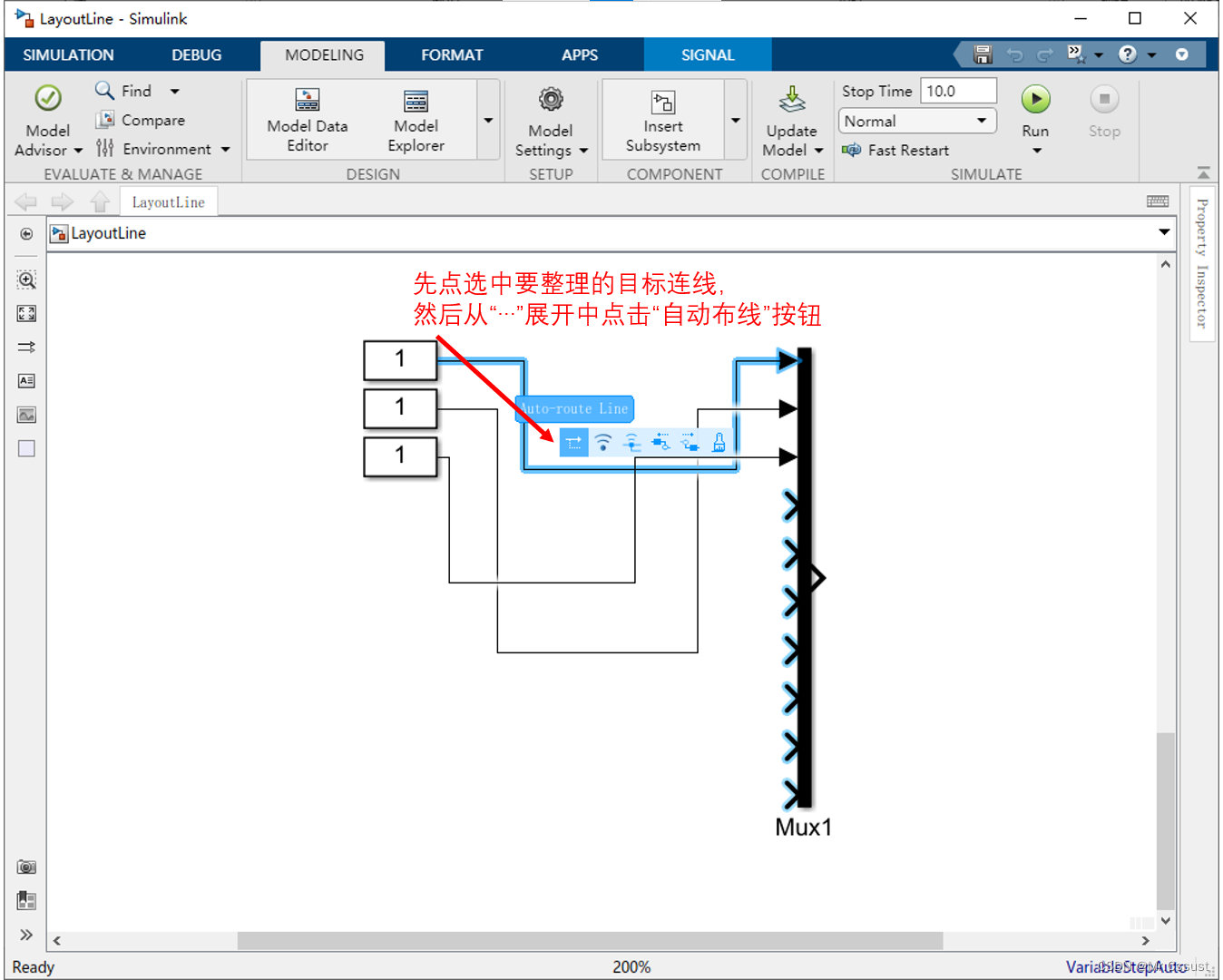Viewport: 1223px width, 980px height.
Task: Select the Zoom tool in the left palette
Action: [x=26, y=280]
